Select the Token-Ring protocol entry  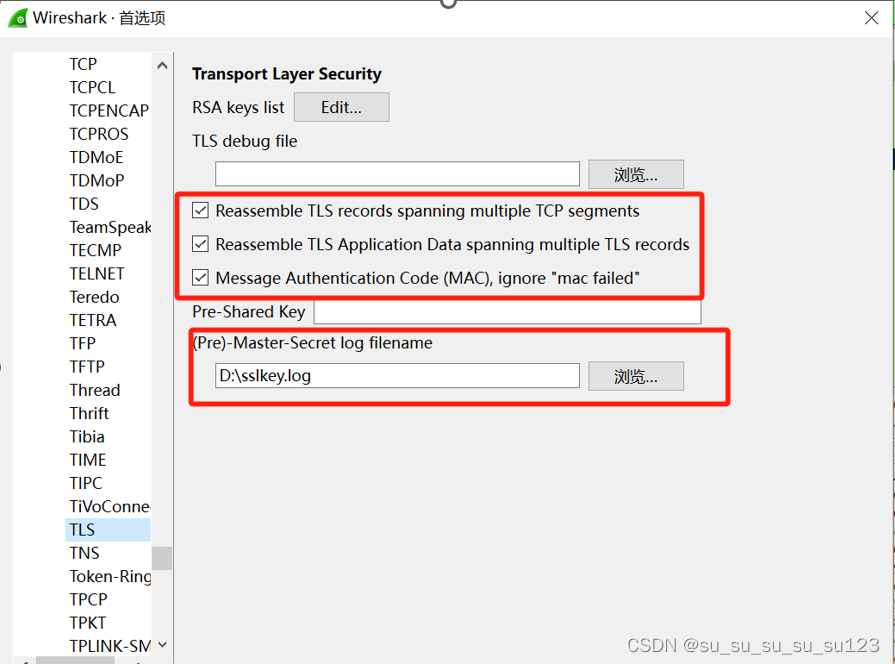coord(107,576)
